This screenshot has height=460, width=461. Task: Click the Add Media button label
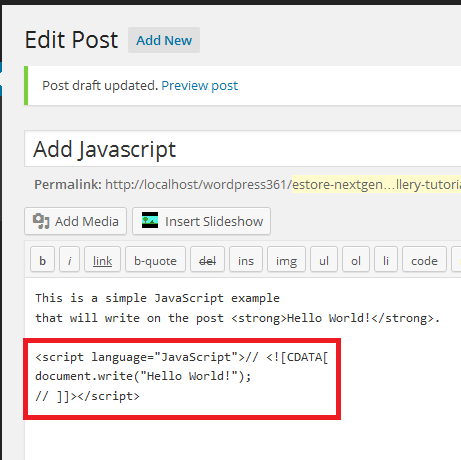coord(87,221)
